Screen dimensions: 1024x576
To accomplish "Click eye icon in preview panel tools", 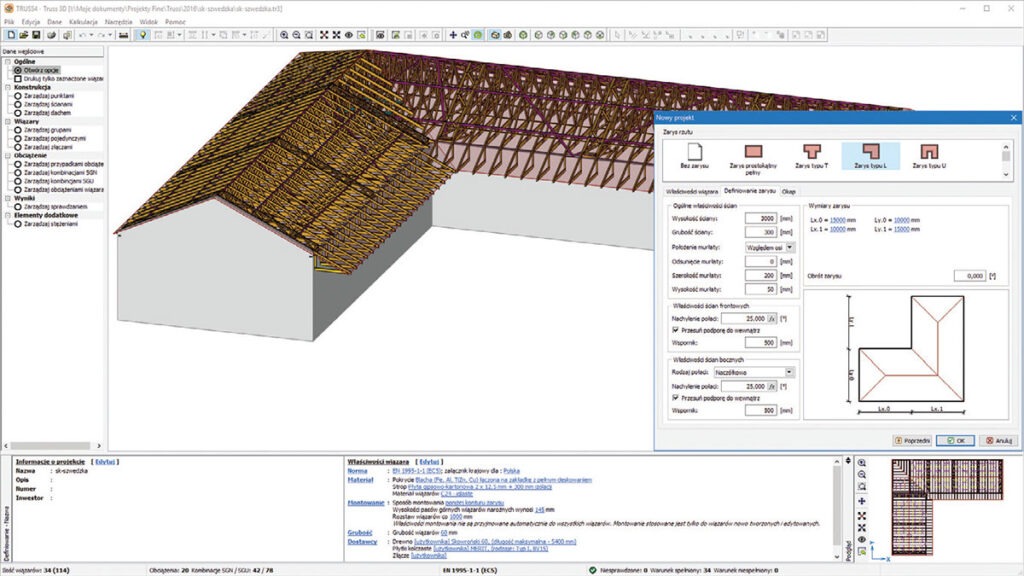I will coord(862,539).
